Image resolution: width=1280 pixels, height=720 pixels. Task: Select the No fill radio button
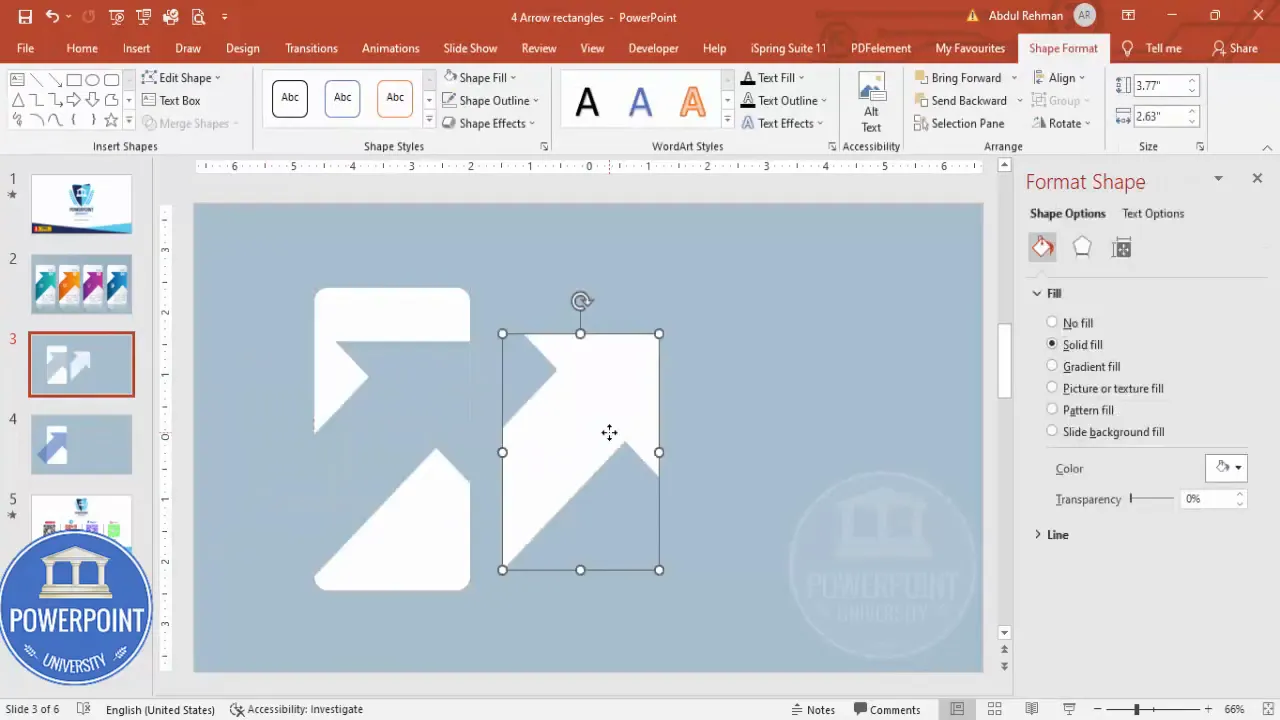tap(1052, 322)
